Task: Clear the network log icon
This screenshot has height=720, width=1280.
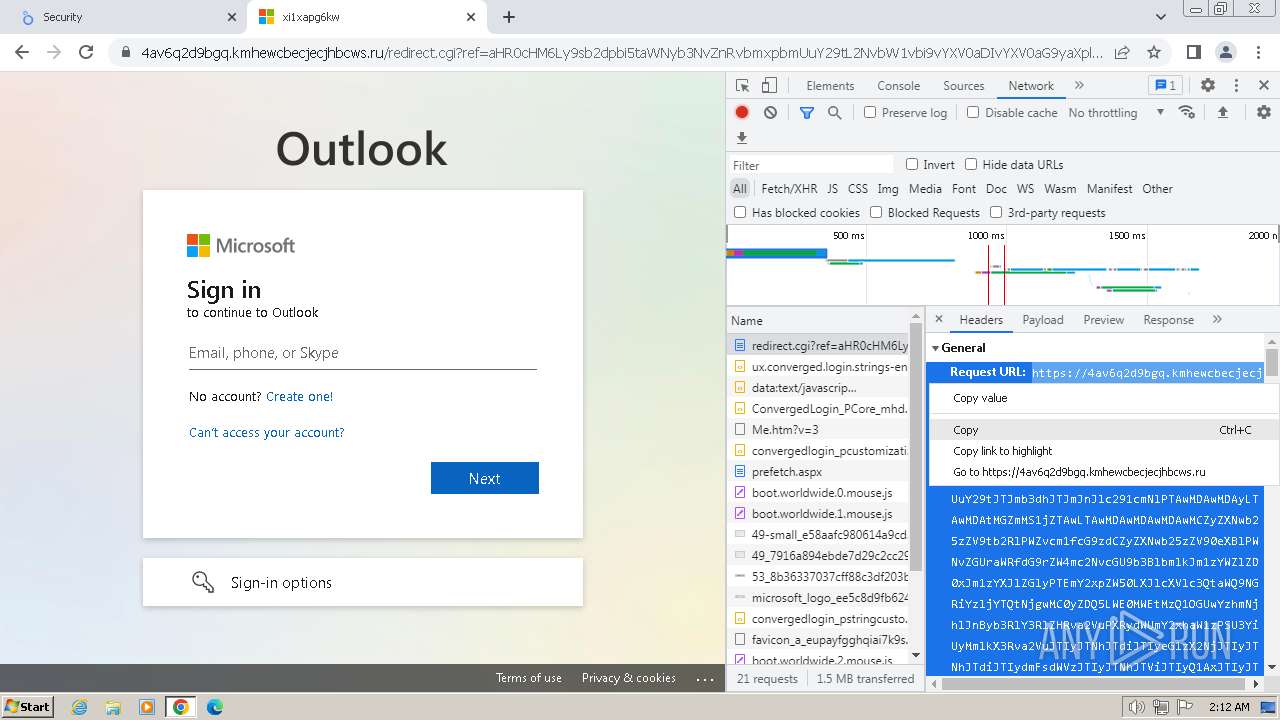Action: (770, 113)
